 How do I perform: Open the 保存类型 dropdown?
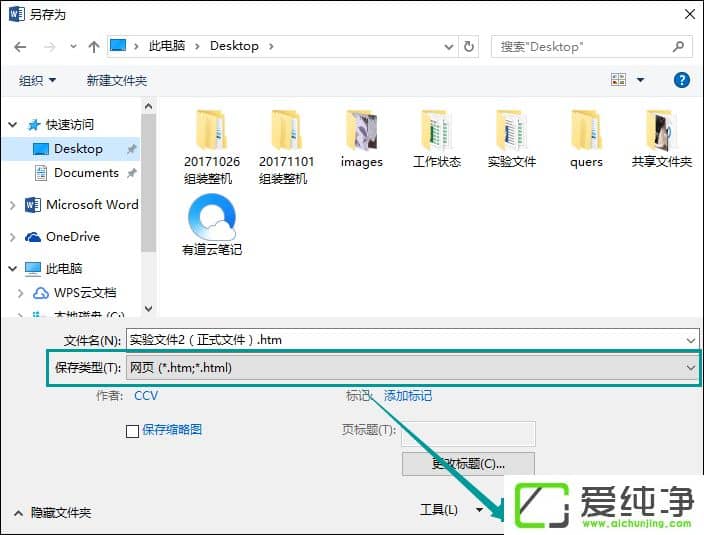point(412,368)
